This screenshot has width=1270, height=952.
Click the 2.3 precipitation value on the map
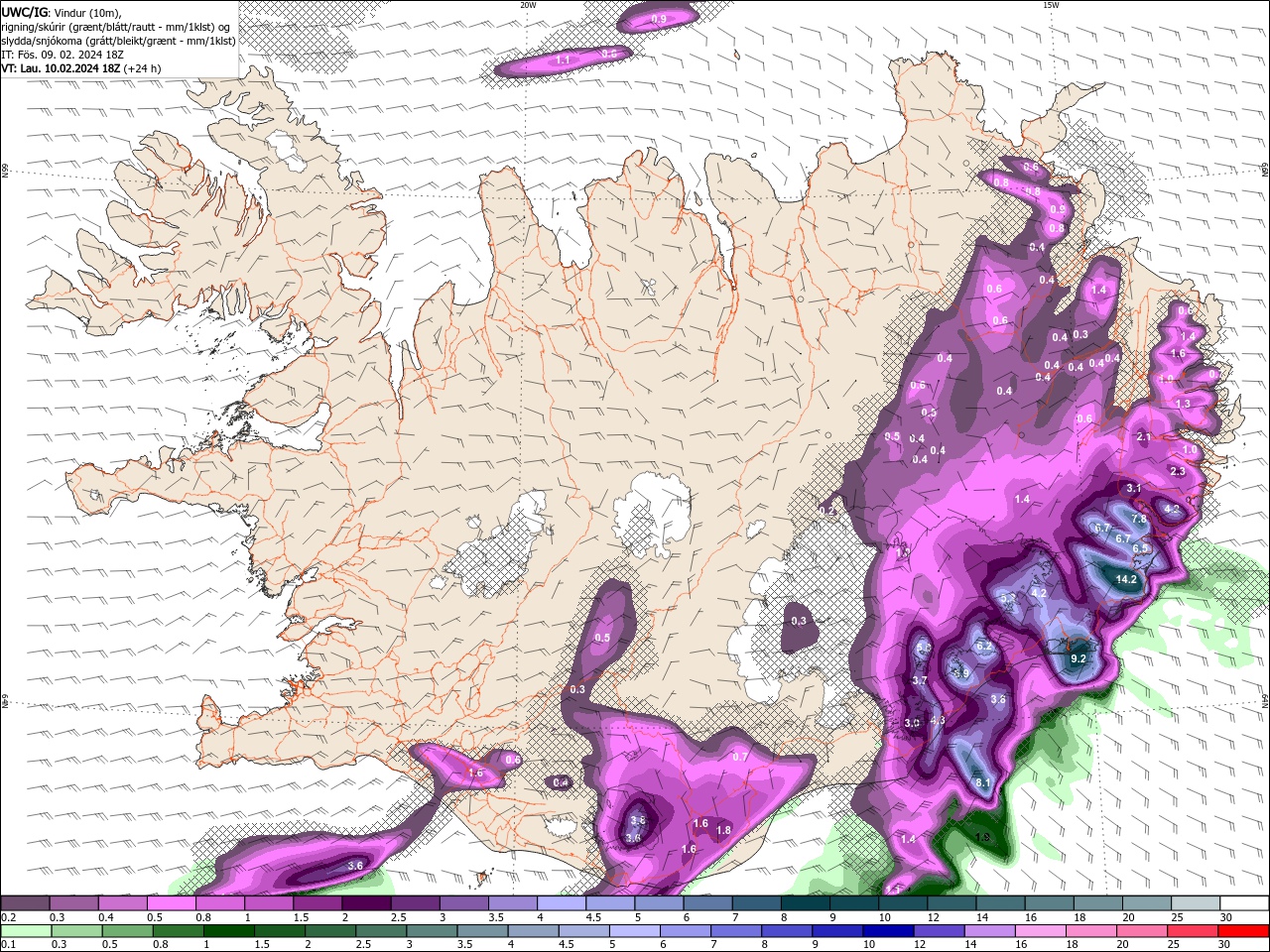(x=1178, y=472)
